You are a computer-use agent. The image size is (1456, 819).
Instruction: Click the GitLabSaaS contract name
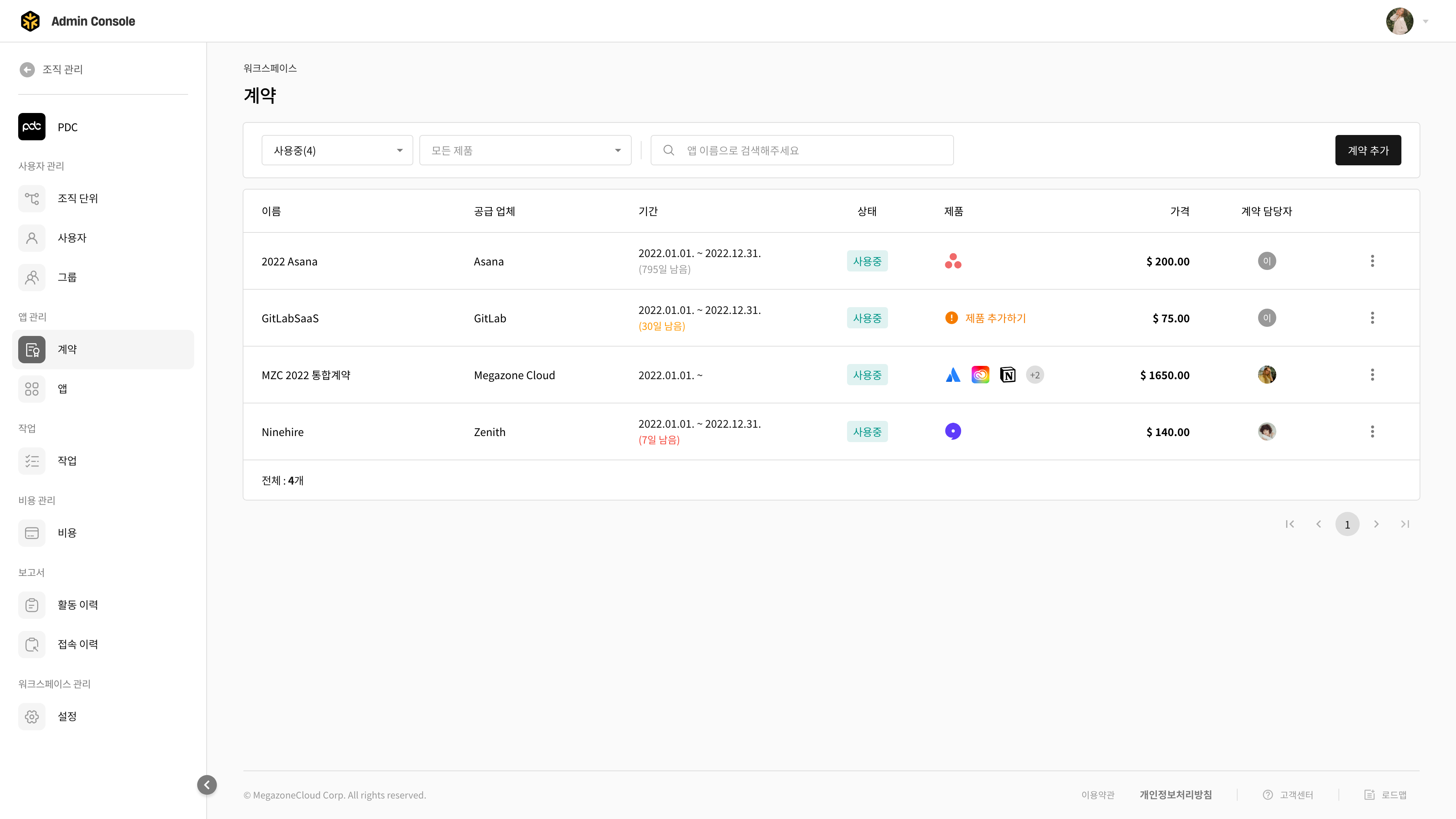click(290, 319)
